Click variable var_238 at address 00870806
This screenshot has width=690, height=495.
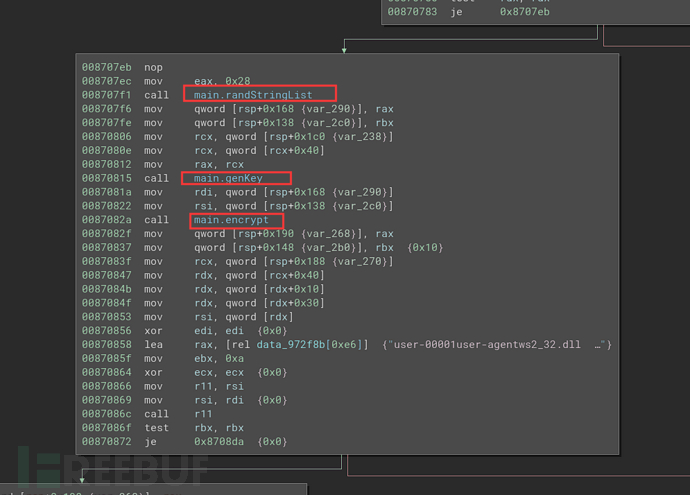pyautogui.click(x=360, y=137)
